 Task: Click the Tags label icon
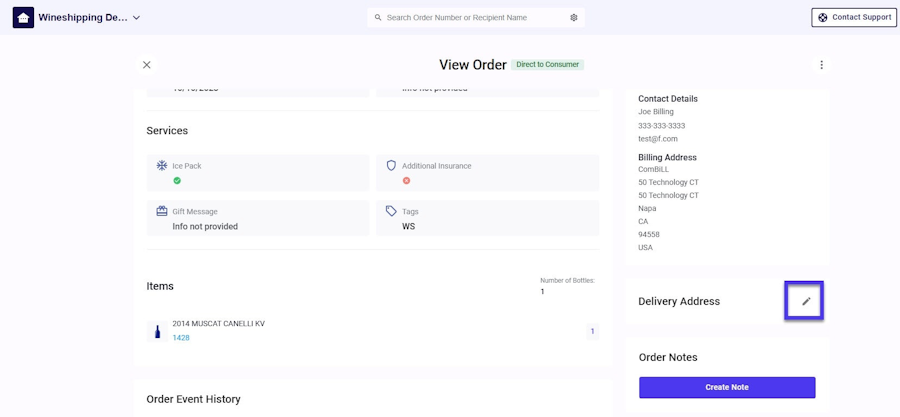point(391,211)
